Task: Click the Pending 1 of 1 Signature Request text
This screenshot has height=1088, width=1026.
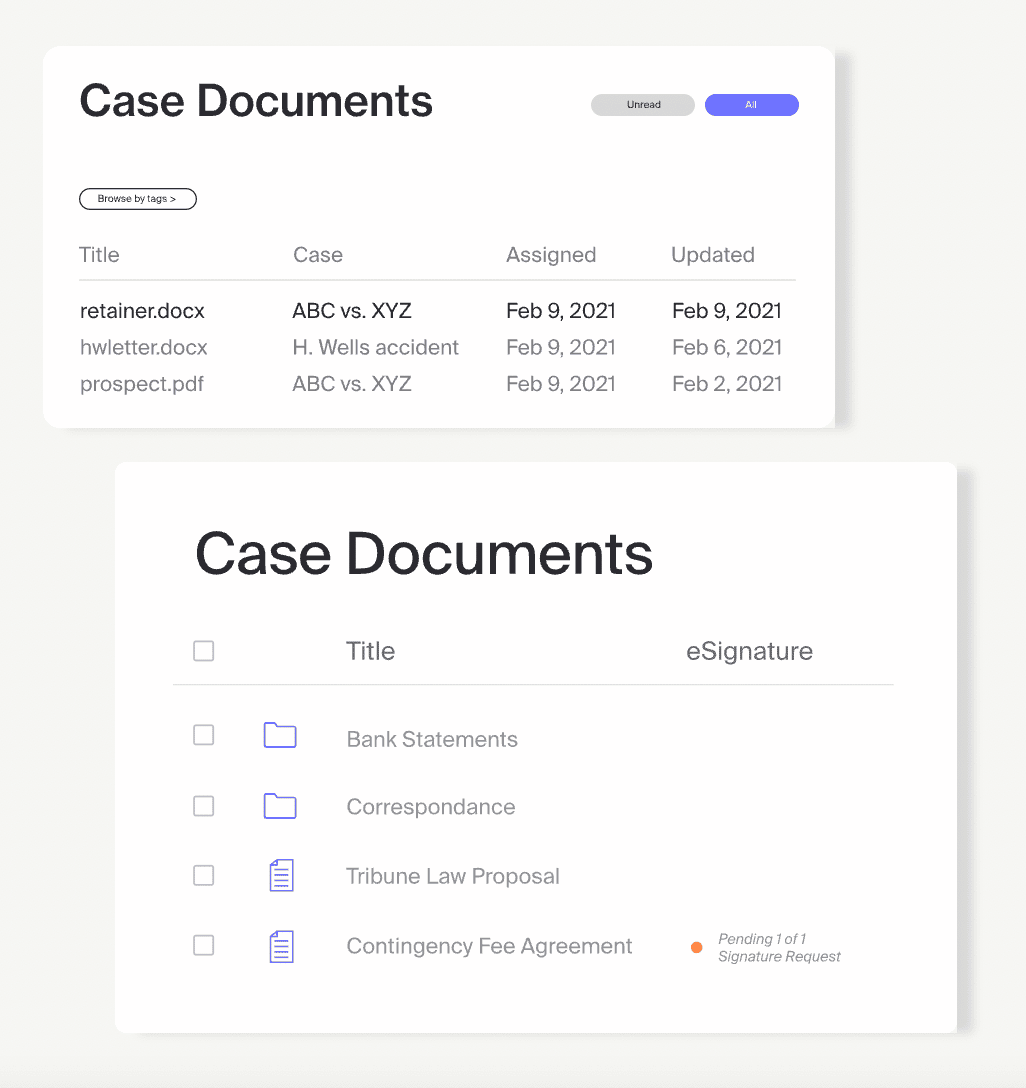Action: point(779,947)
